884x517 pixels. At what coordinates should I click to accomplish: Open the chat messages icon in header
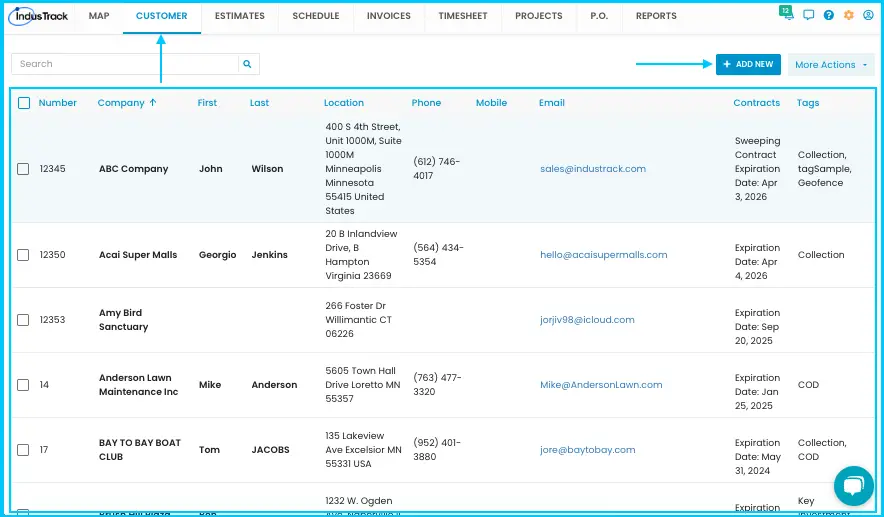(x=808, y=15)
